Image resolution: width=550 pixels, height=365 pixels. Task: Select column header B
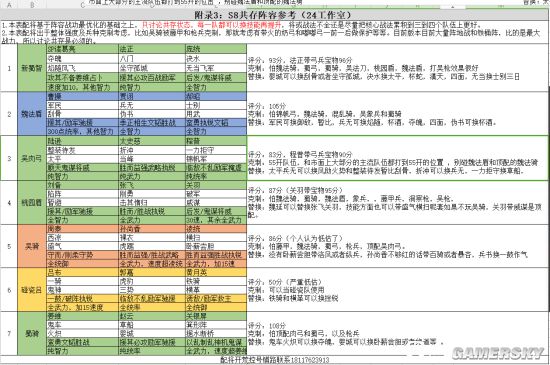pyautogui.click(x=32, y=5)
